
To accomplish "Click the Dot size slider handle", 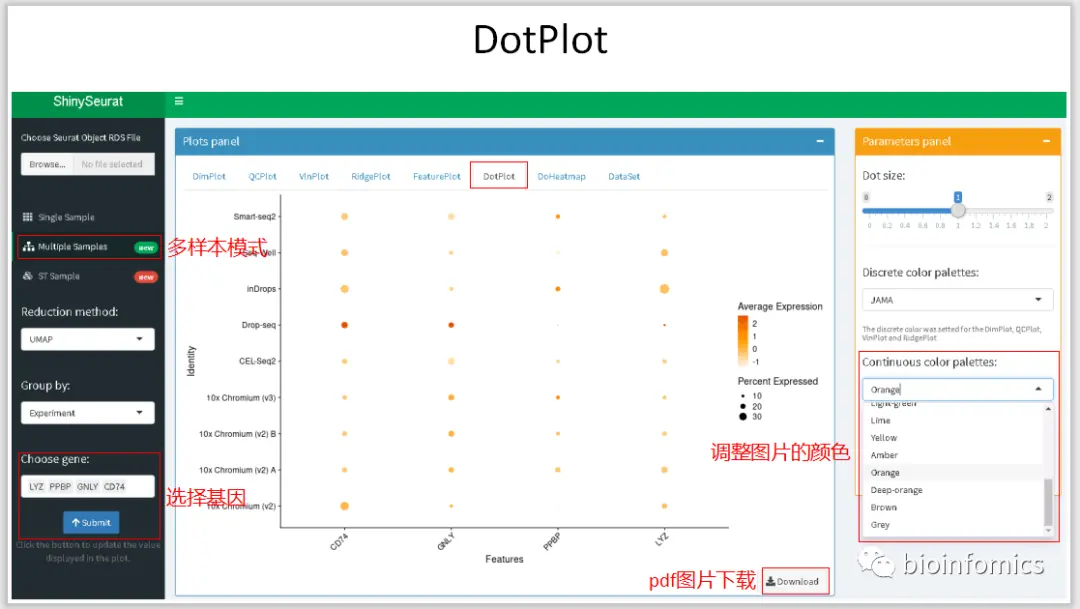I will (x=958, y=211).
